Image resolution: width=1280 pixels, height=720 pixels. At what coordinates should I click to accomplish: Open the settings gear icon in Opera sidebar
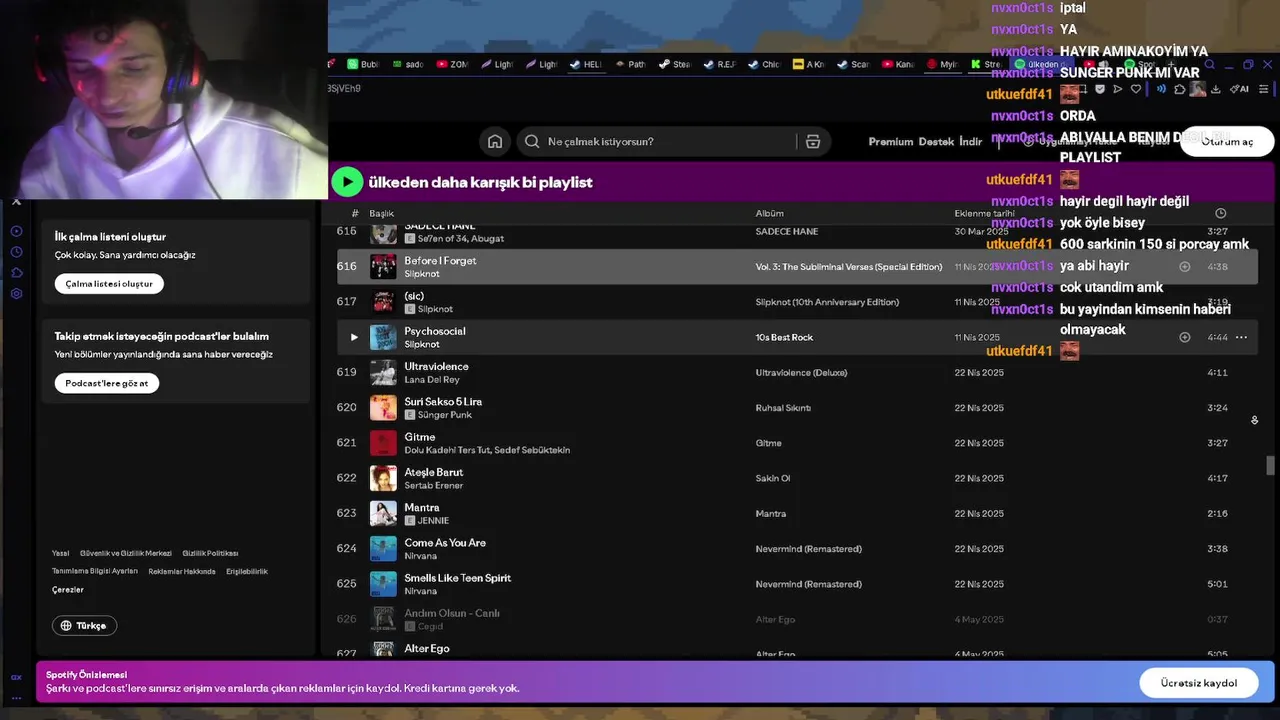pos(16,294)
